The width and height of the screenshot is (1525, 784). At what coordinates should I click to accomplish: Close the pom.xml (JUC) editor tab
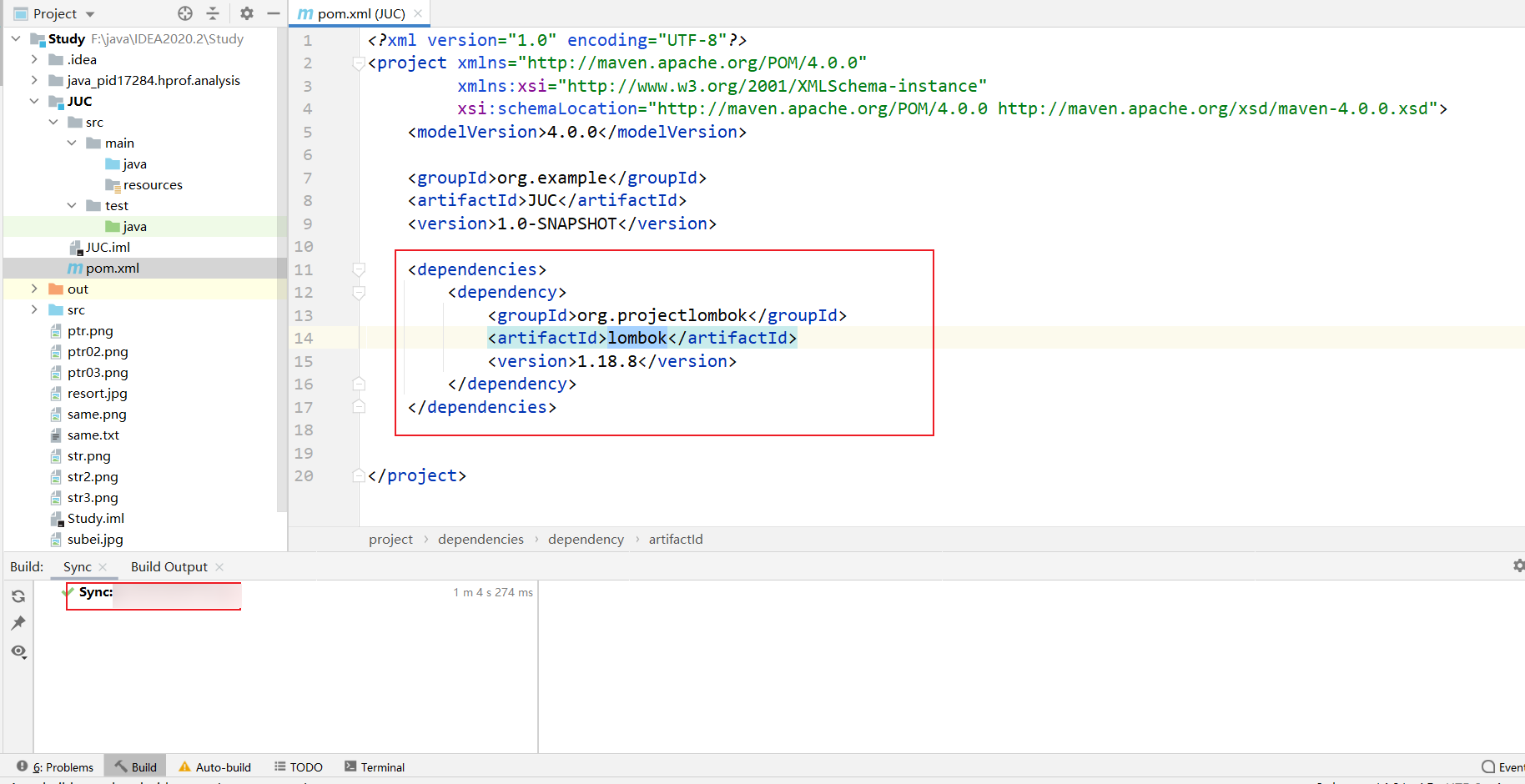418,13
